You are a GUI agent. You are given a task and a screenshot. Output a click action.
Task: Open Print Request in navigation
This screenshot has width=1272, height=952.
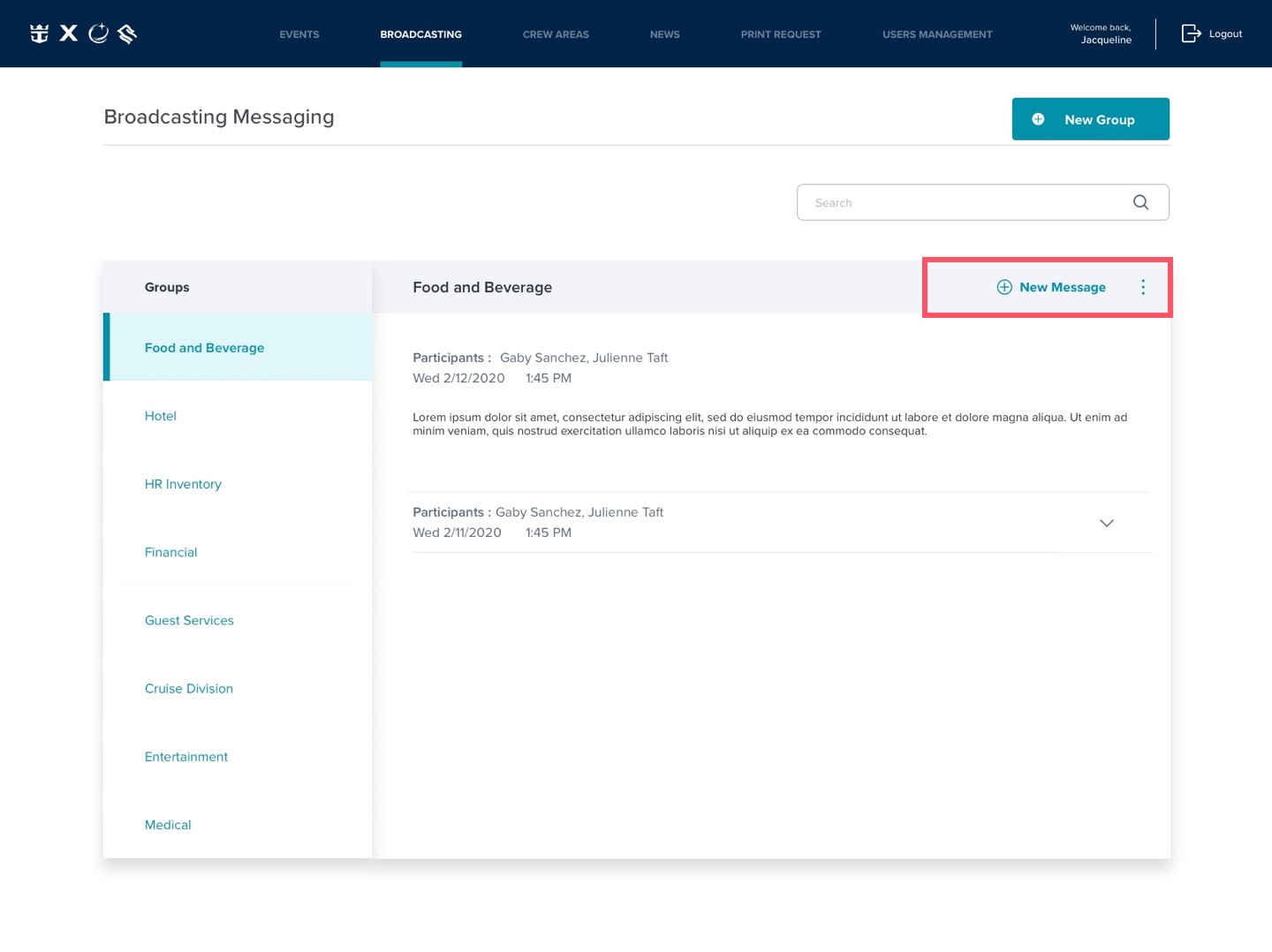[781, 34]
